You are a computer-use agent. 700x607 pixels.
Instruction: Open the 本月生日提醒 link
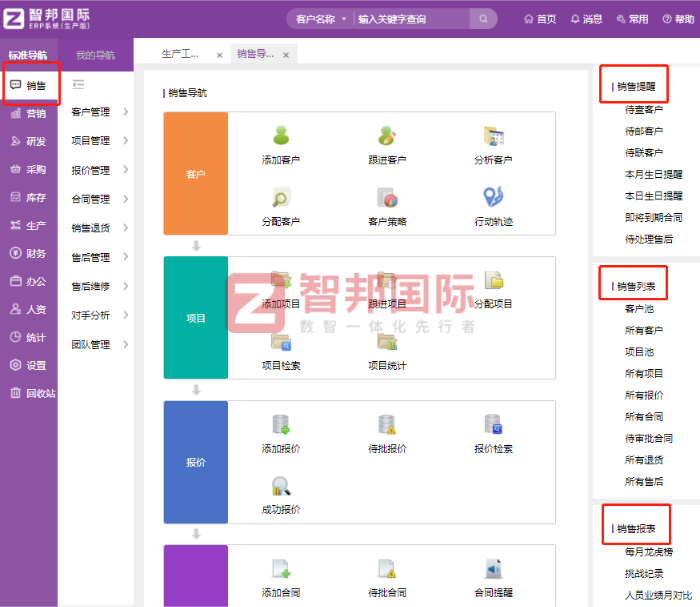[x=654, y=174]
